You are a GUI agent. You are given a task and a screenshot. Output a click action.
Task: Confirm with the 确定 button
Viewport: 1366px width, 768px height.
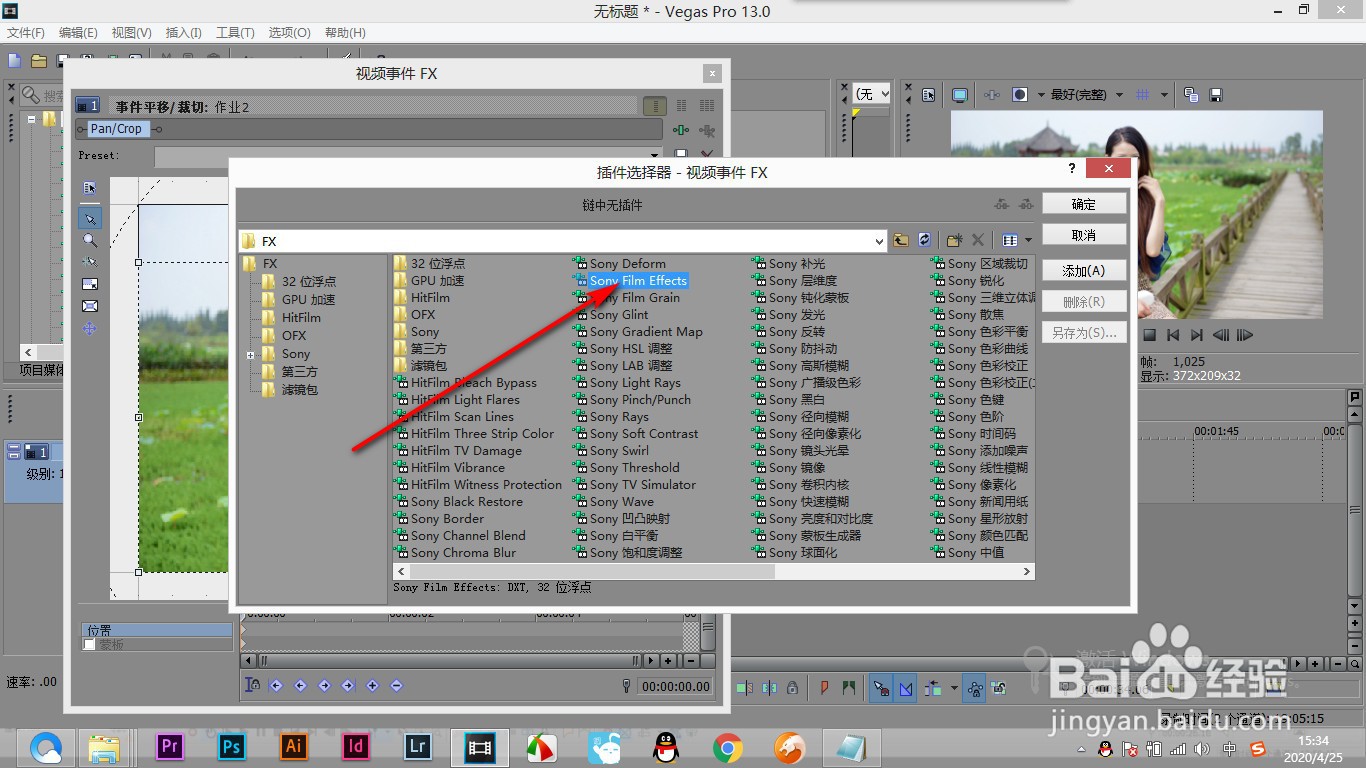coord(1084,204)
